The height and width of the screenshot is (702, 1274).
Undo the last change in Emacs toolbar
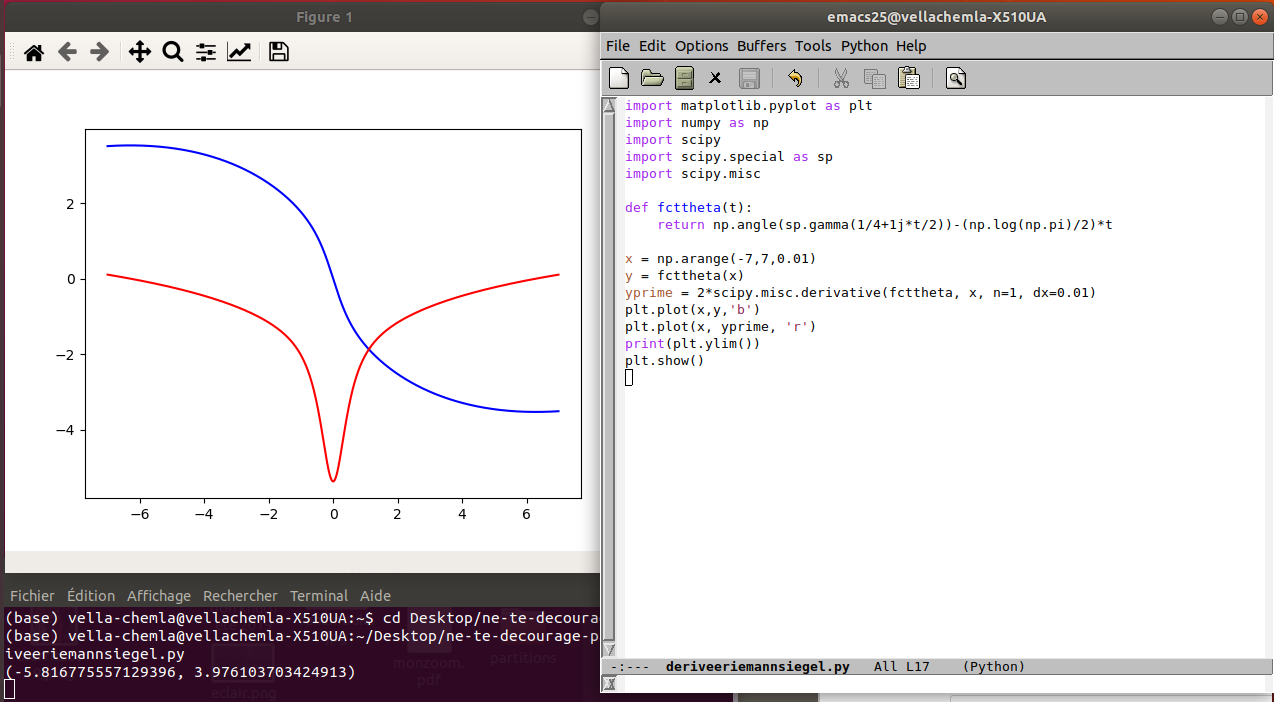[x=795, y=78]
